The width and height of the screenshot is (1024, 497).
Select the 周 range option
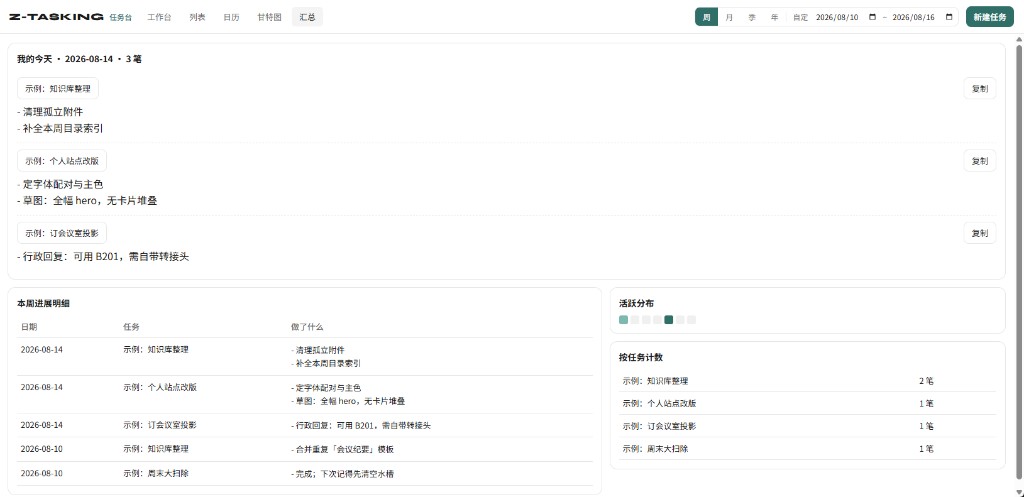tap(707, 18)
